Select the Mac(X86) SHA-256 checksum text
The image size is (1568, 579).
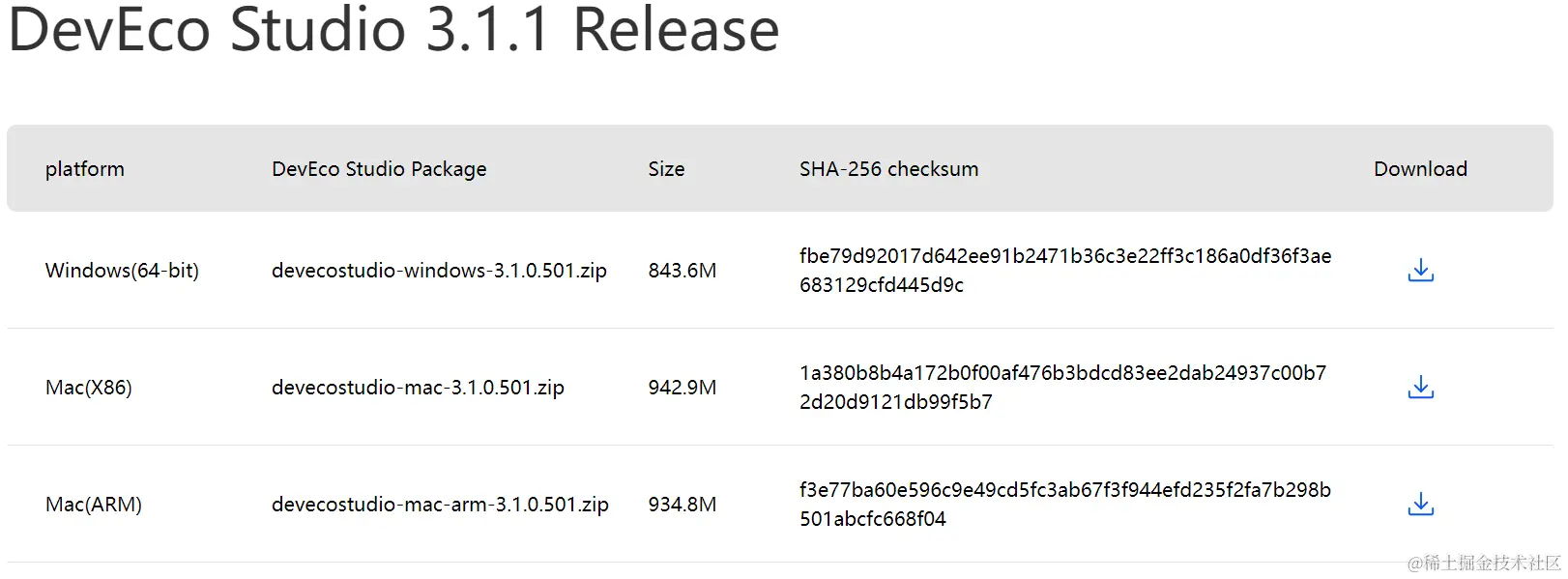click(x=1062, y=388)
